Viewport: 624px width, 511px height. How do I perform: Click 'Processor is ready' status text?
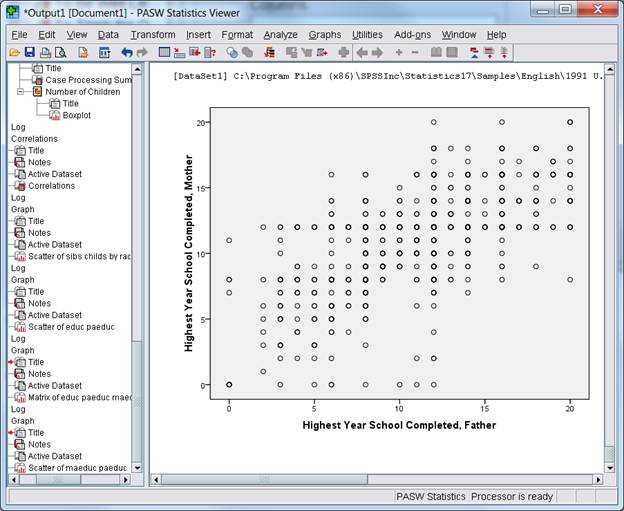512,497
